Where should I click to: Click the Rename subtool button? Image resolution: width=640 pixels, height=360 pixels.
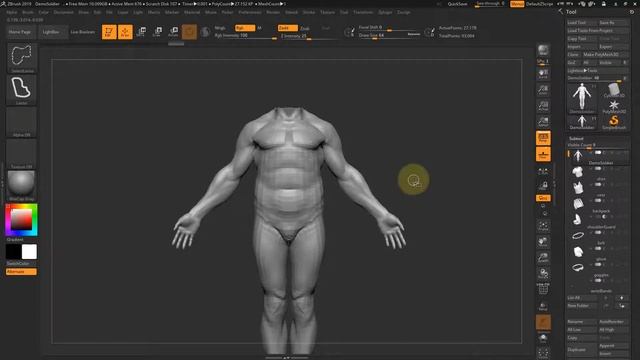click(582, 322)
